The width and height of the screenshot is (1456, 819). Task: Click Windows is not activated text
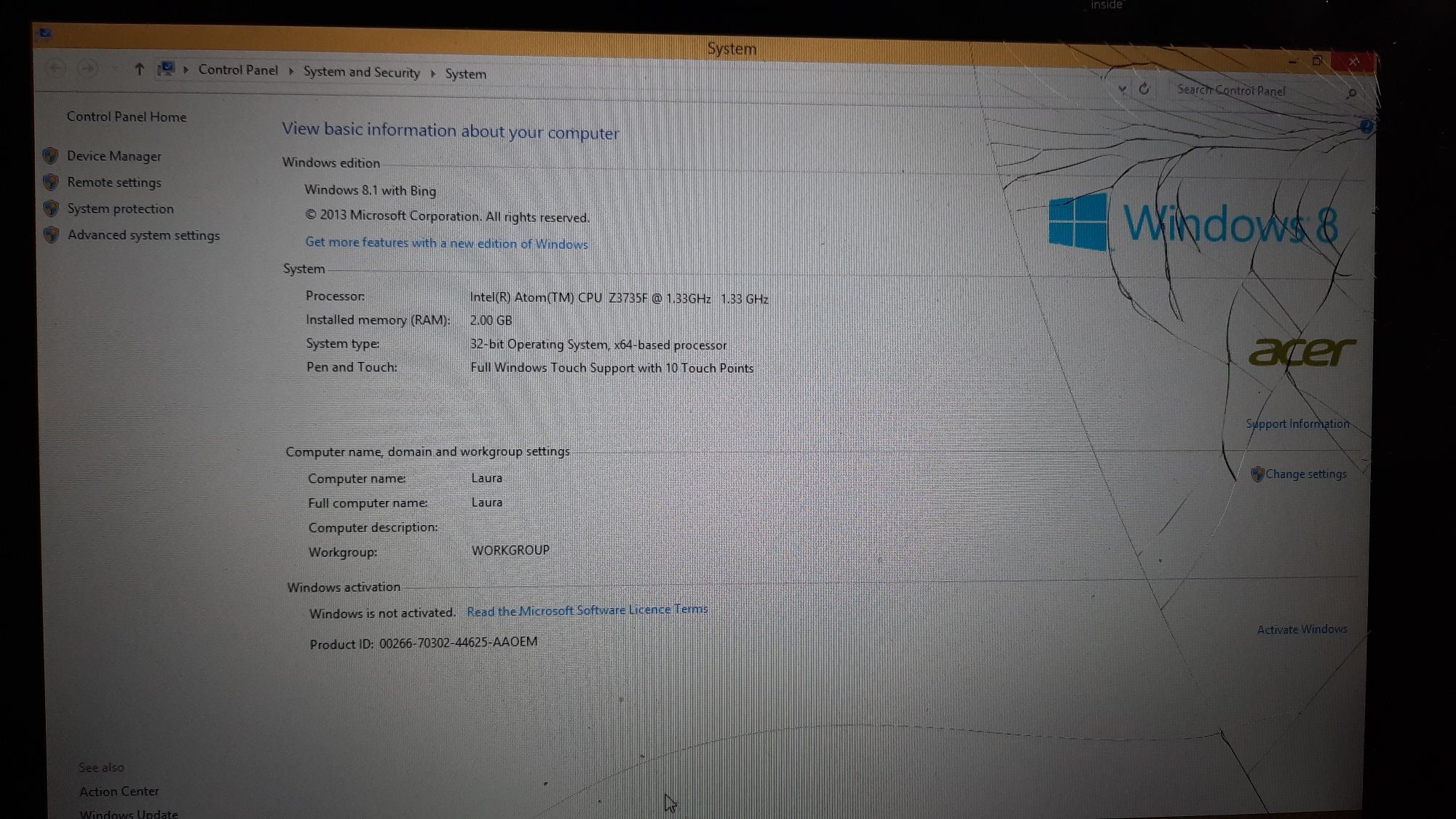click(382, 613)
